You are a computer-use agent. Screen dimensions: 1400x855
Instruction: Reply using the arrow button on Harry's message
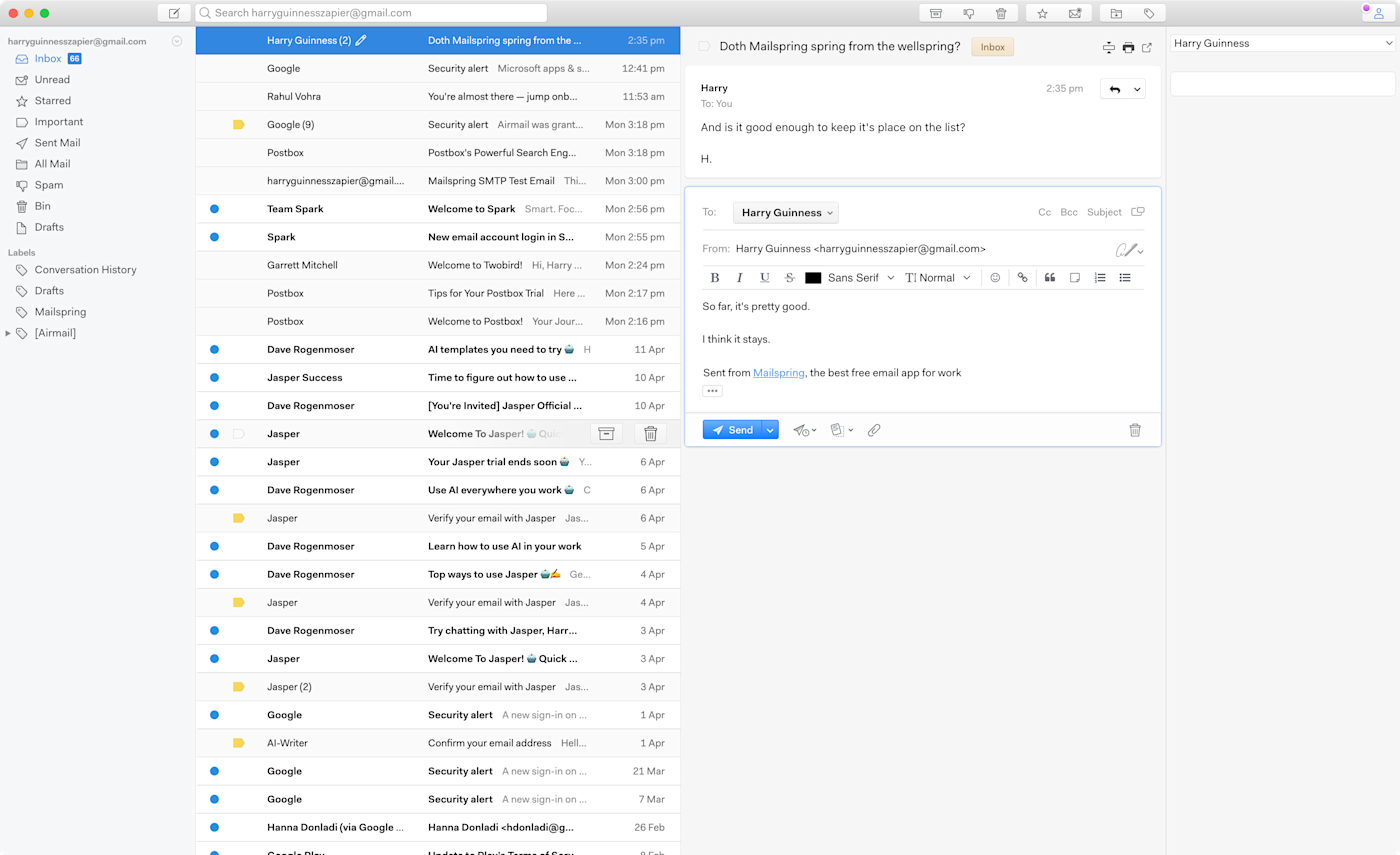[x=1115, y=89]
